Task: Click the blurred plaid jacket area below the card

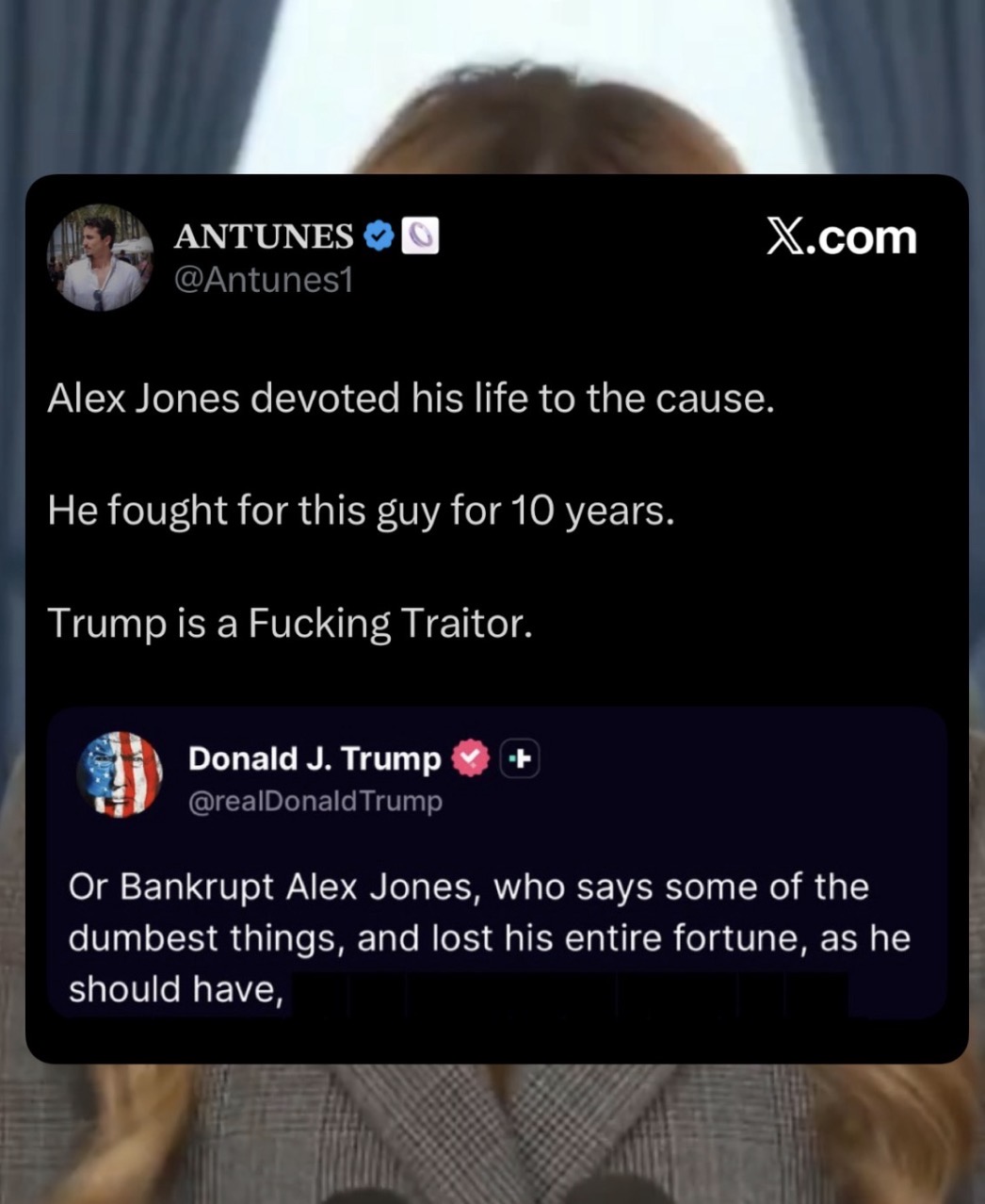Action: (x=492, y=1135)
